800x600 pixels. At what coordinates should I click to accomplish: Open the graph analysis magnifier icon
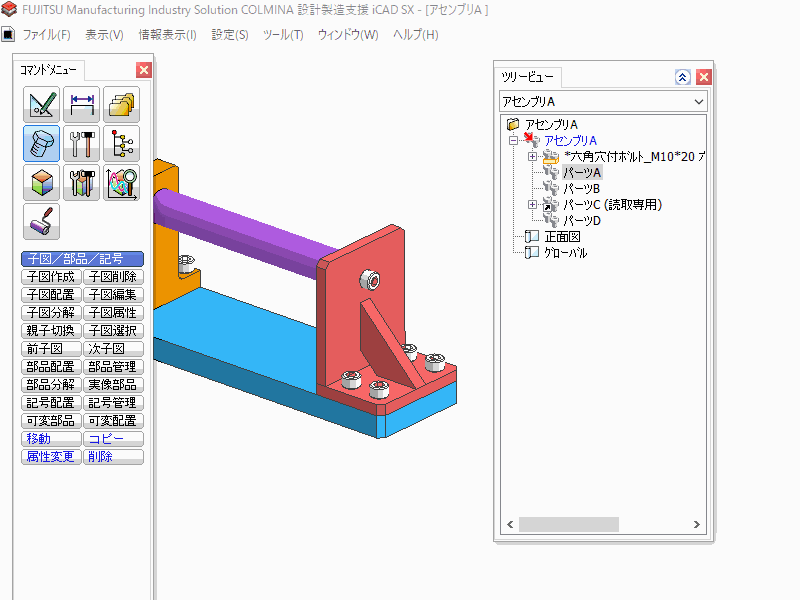(x=121, y=183)
